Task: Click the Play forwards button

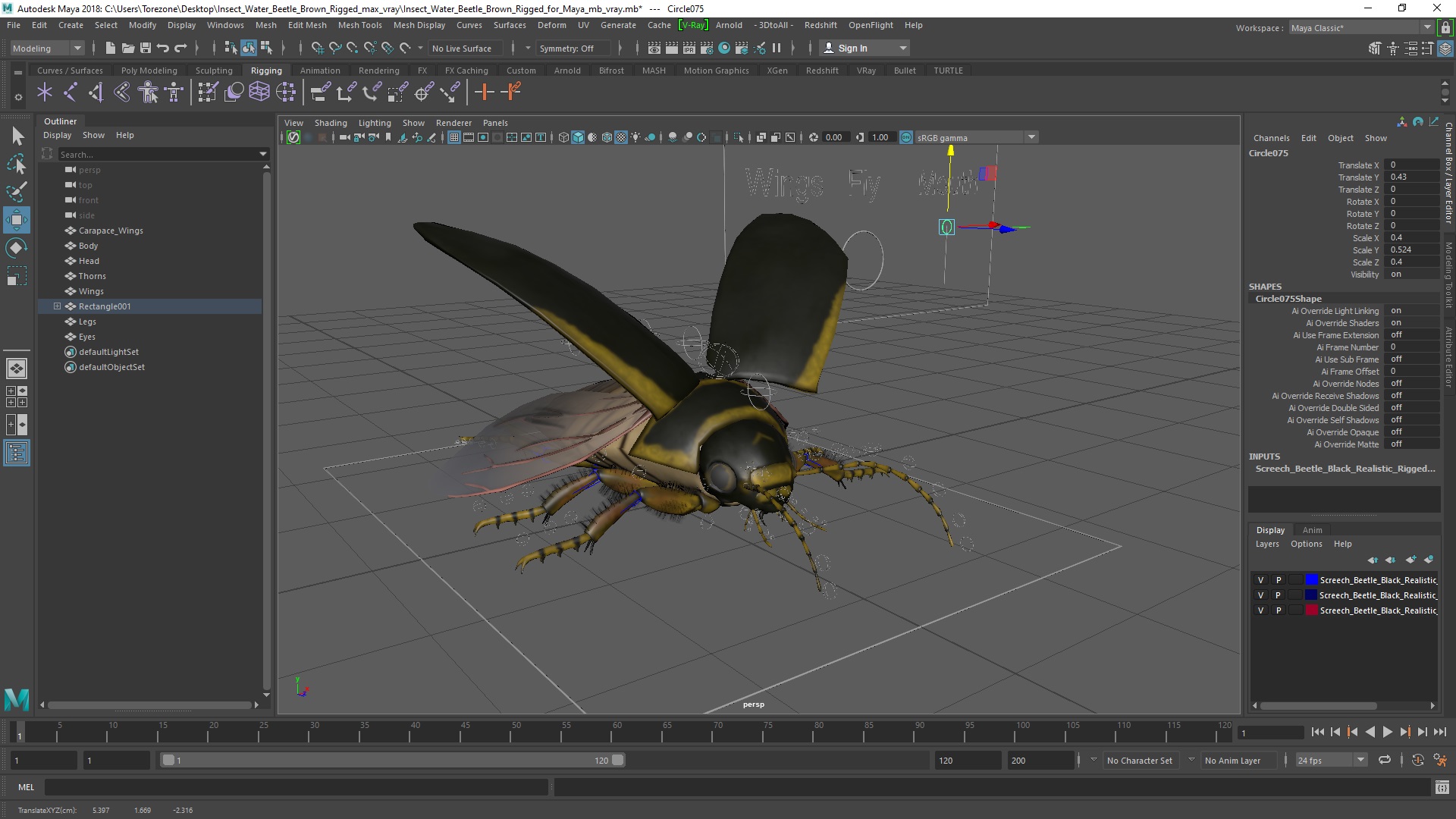Action: point(1387,732)
